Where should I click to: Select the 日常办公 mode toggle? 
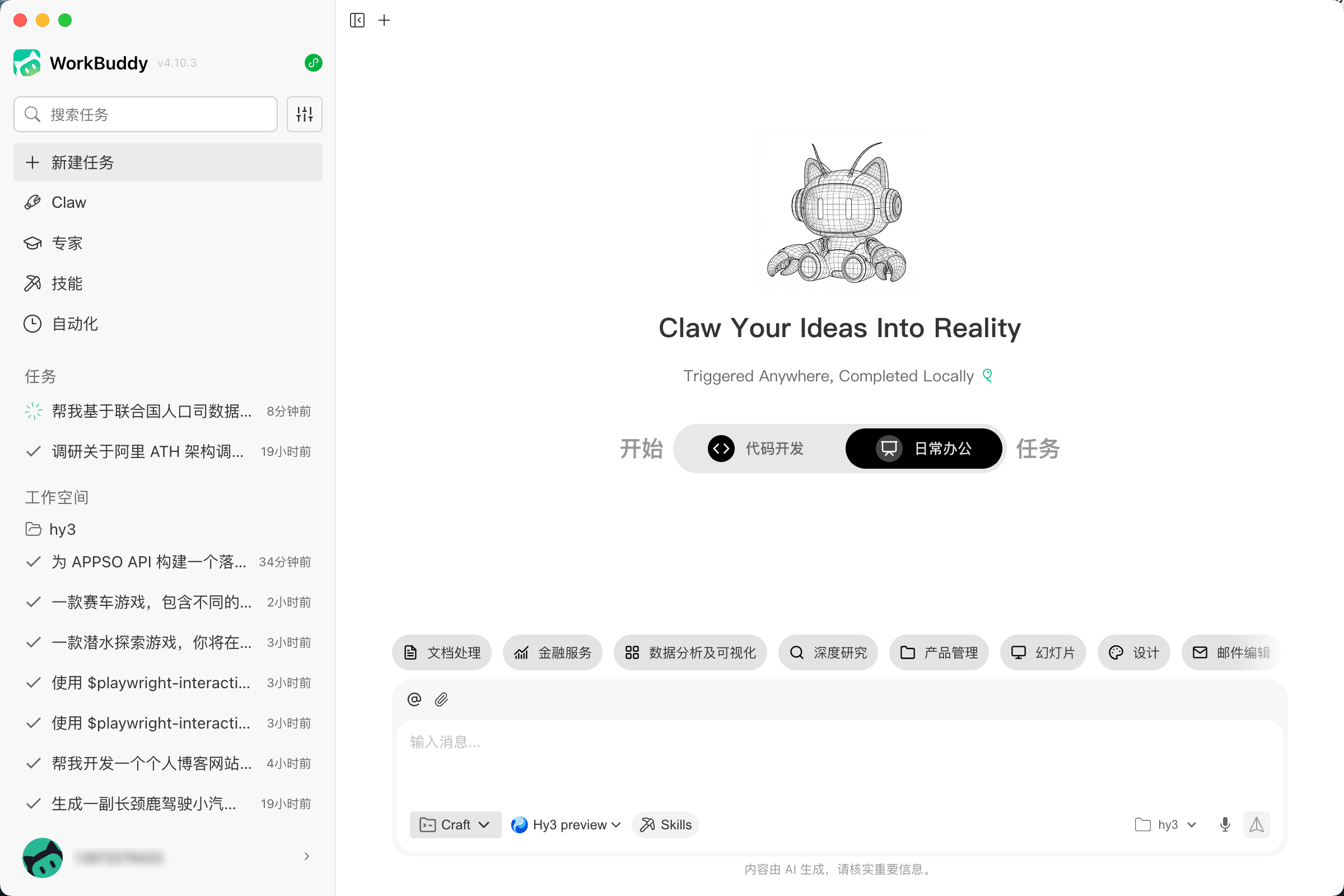point(924,449)
